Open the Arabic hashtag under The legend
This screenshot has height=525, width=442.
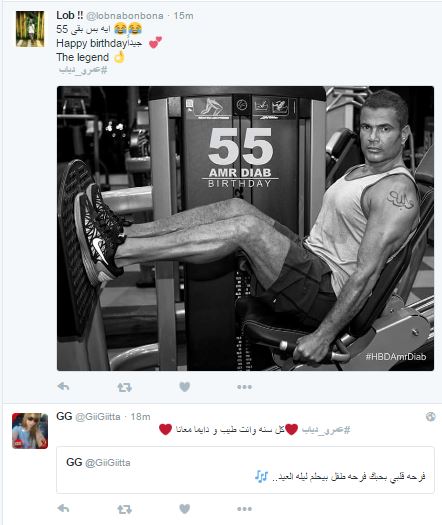[x=83, y=70]
